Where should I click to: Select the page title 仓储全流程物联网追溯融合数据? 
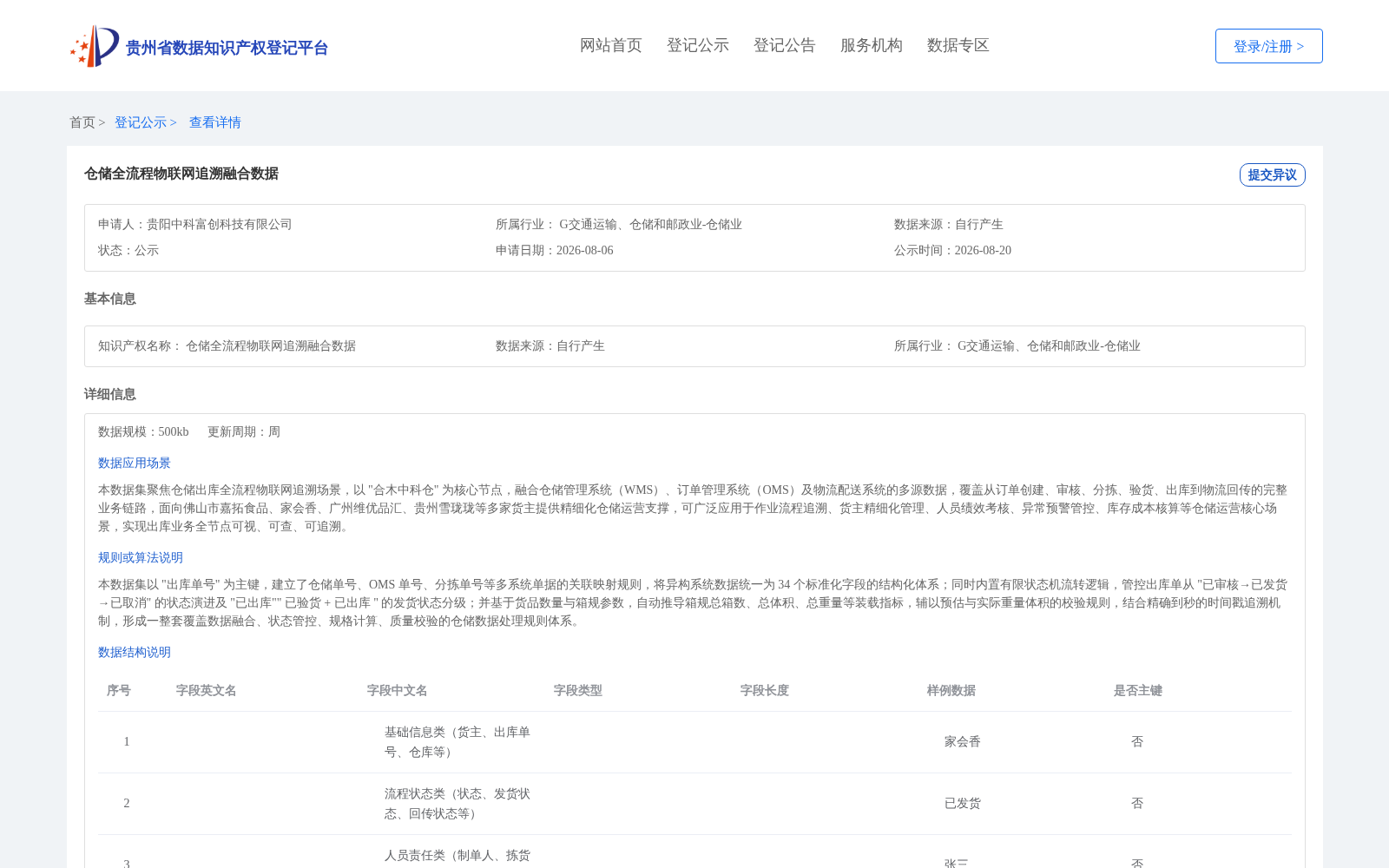click(x=181, y=174)
